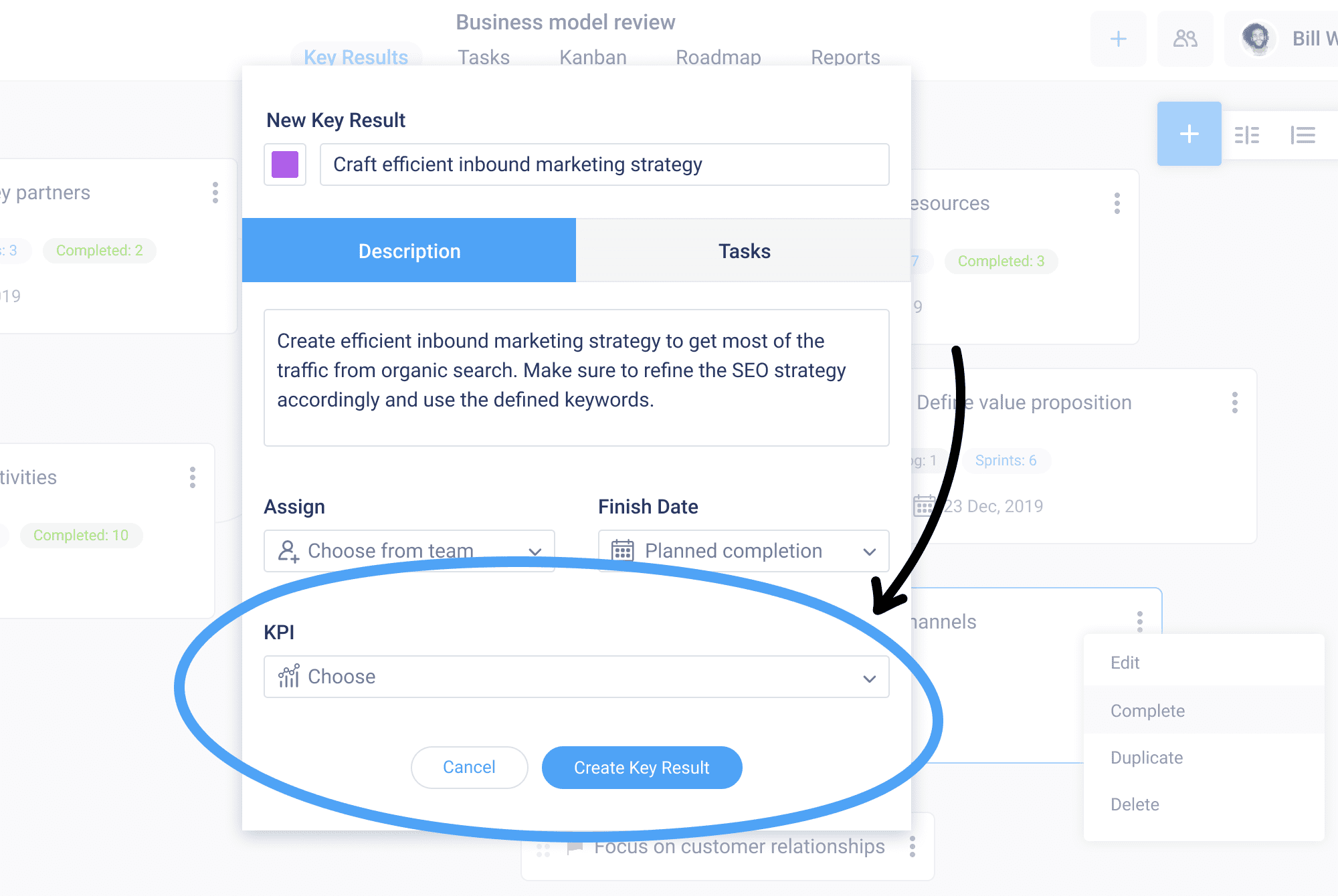Open the Kanban view tab
This screenshot has width=1338, height=896.
tap(593, 57)
